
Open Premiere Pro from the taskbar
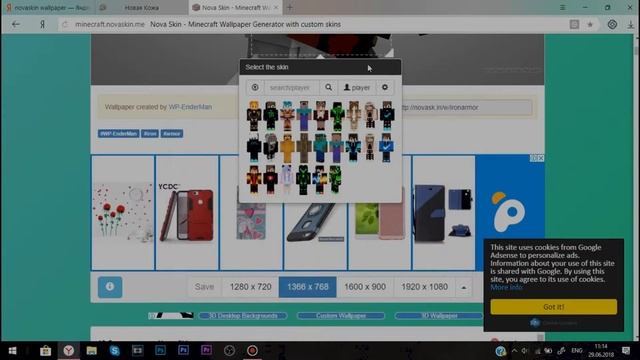click(206, 350)
